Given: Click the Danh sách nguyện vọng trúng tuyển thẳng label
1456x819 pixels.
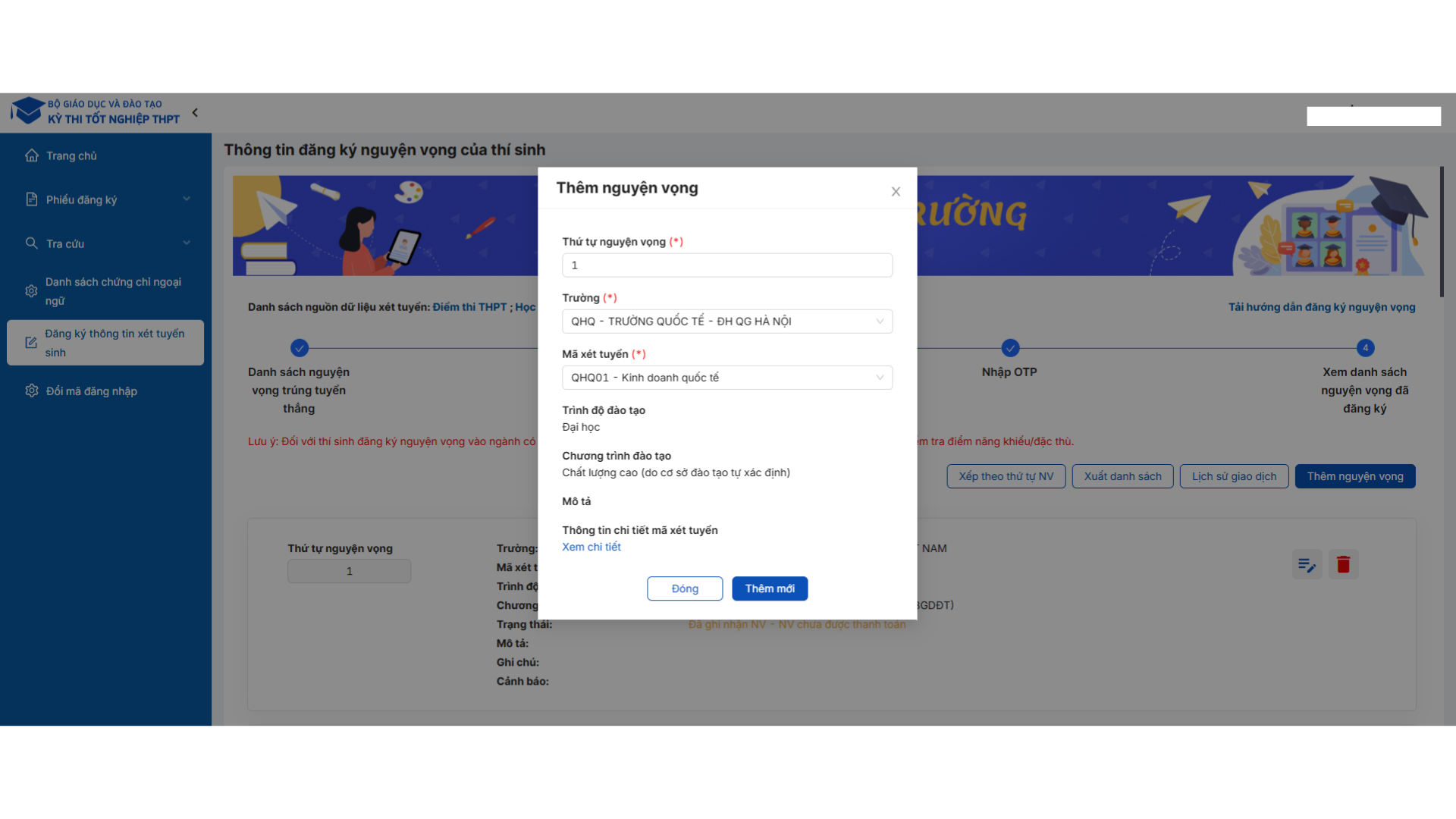Looking at the screenshot, I should 299,391.
